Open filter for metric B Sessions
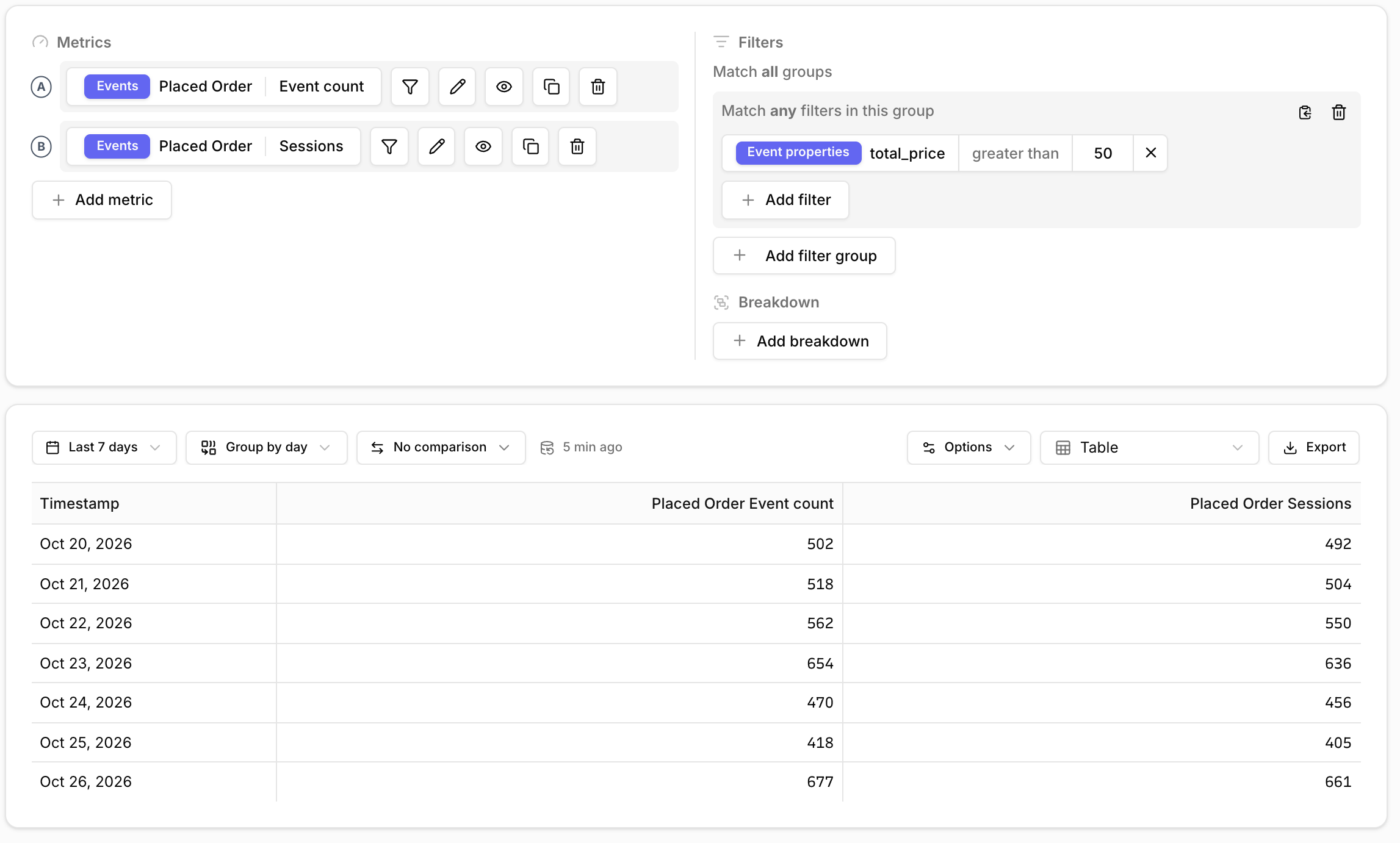The width and height of the screenshot is (1400, 843). click(389, 146)
